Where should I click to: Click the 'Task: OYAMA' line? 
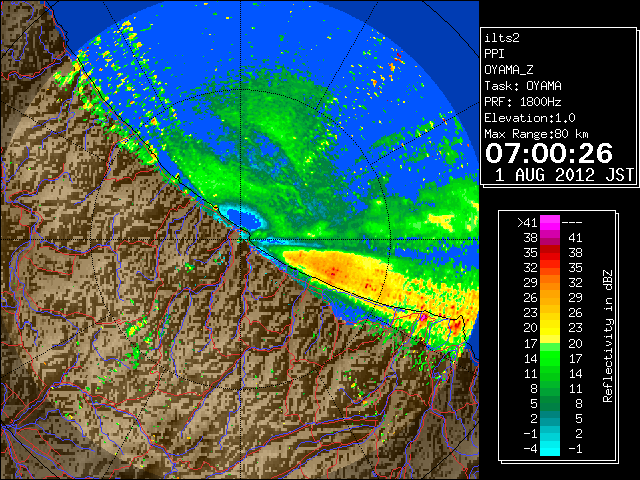523,86
